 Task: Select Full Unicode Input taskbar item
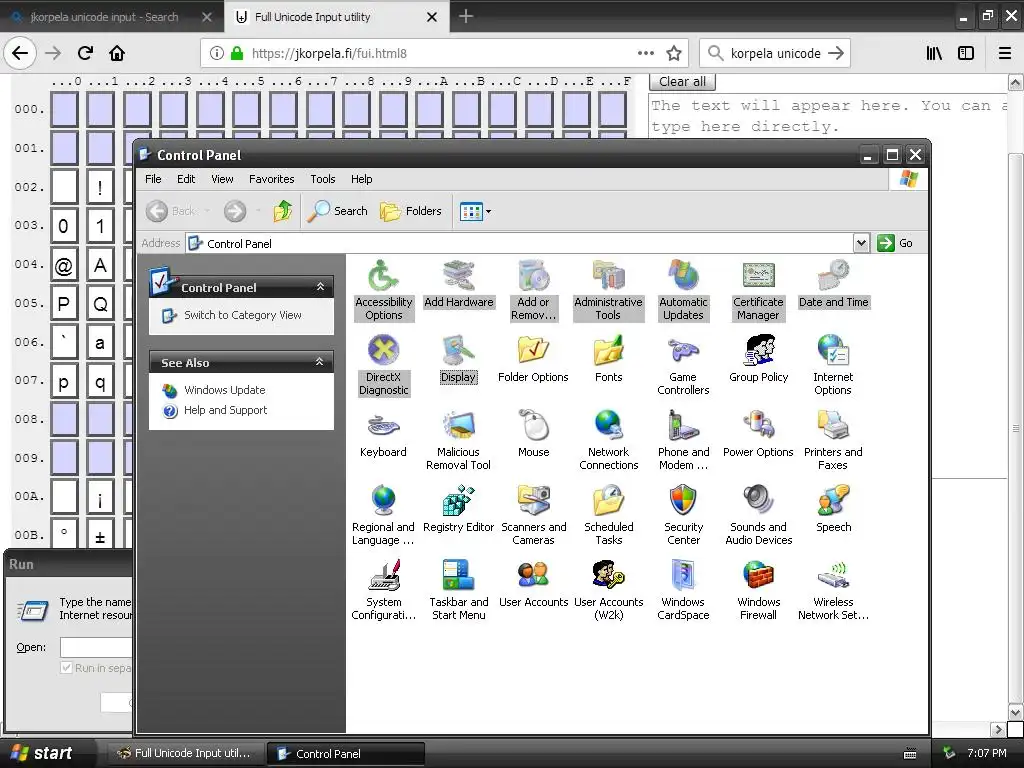click(185, 753)
